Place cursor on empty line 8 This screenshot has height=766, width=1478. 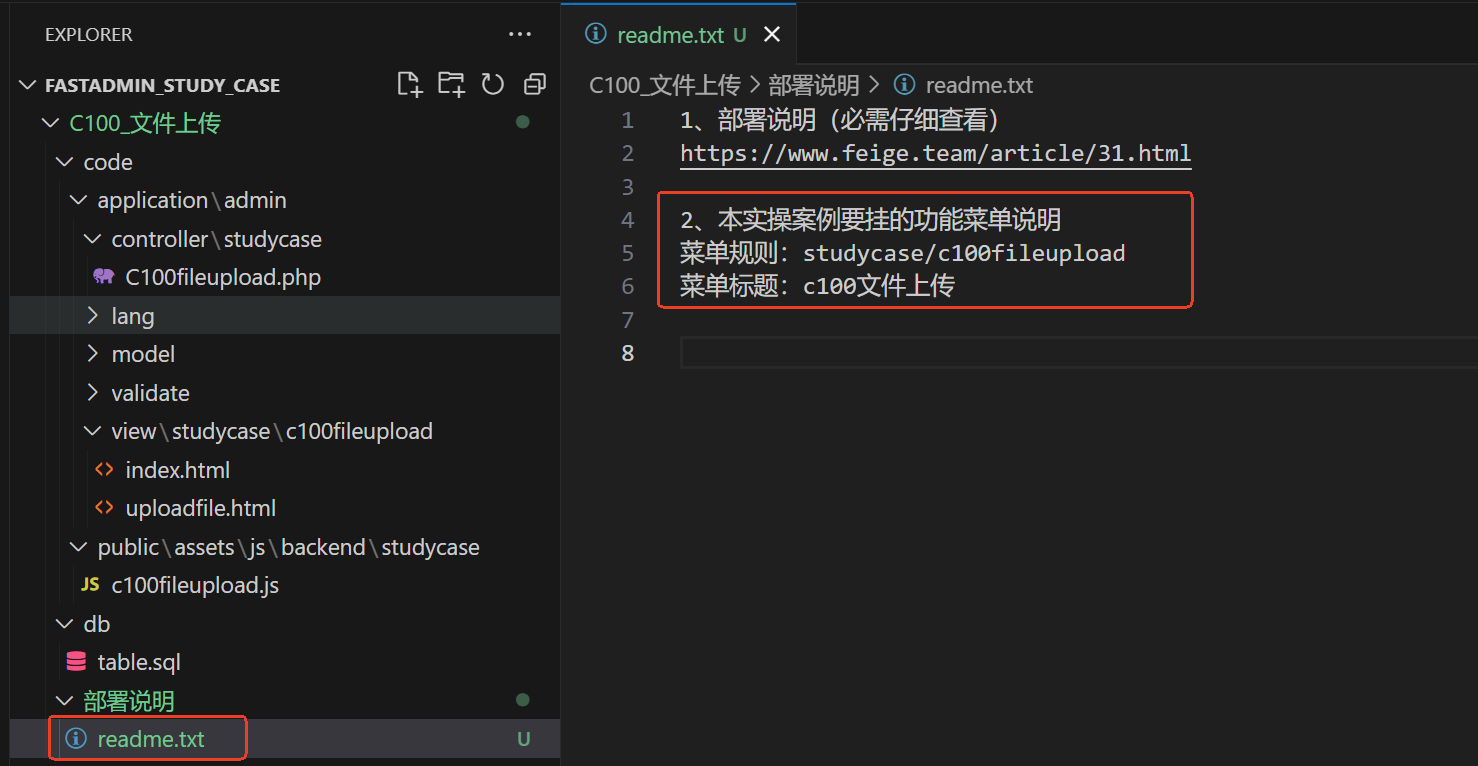1078,353
